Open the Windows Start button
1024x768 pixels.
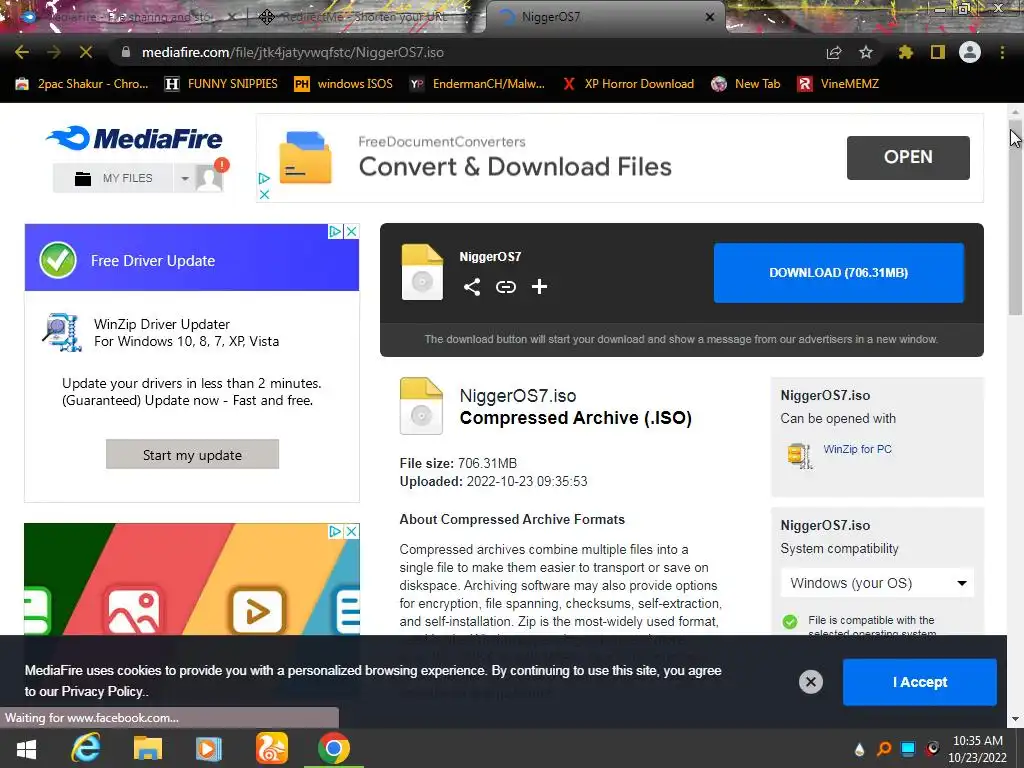(x=26, y=749)
